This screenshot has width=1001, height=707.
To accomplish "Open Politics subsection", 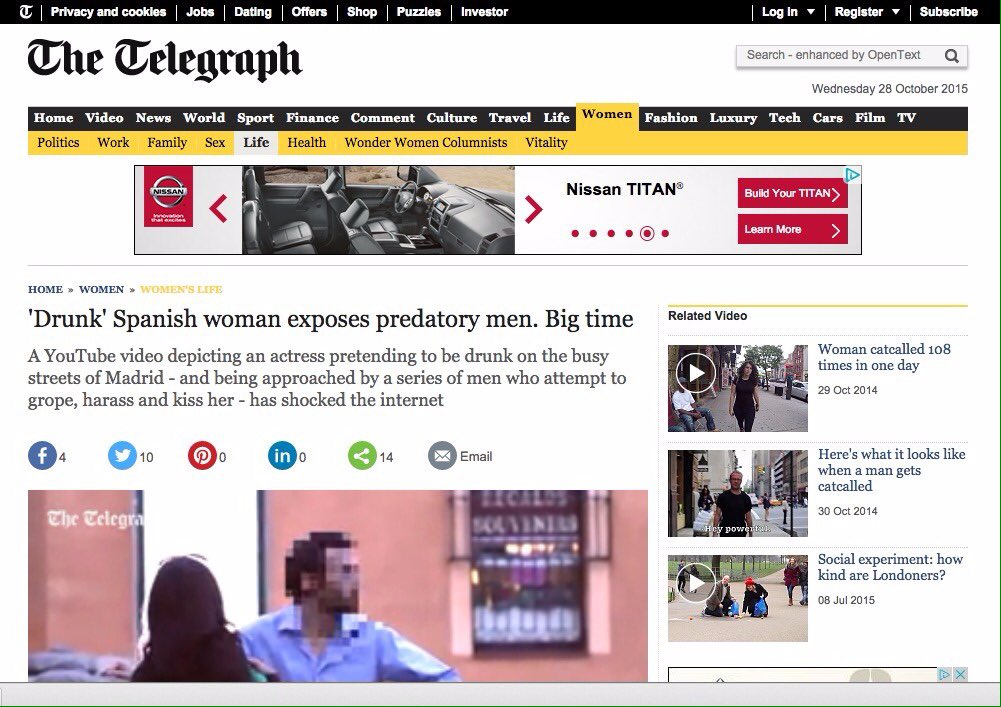I will point(58,142).
